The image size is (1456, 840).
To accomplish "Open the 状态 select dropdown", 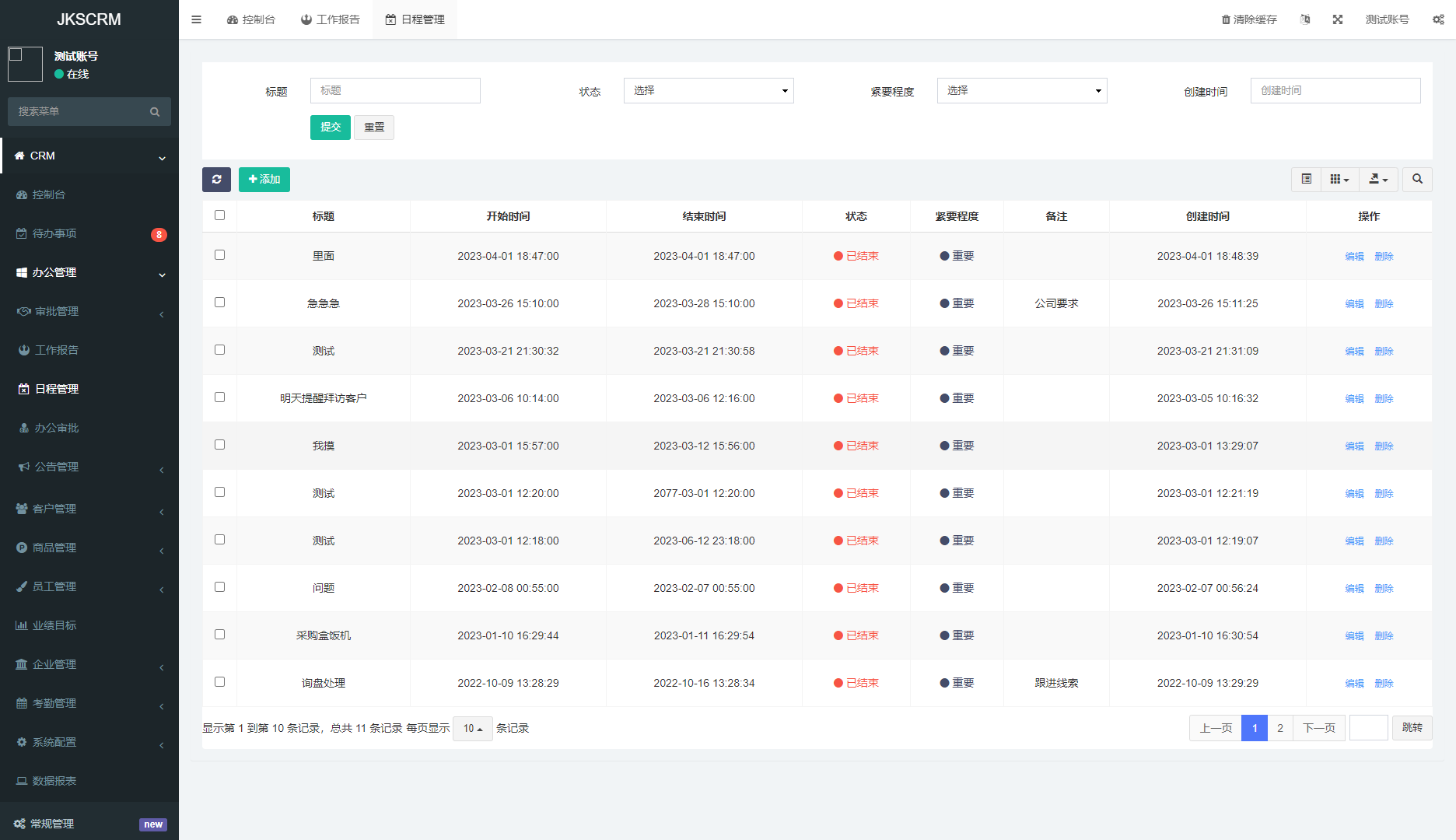I will (x=709, y=91).
